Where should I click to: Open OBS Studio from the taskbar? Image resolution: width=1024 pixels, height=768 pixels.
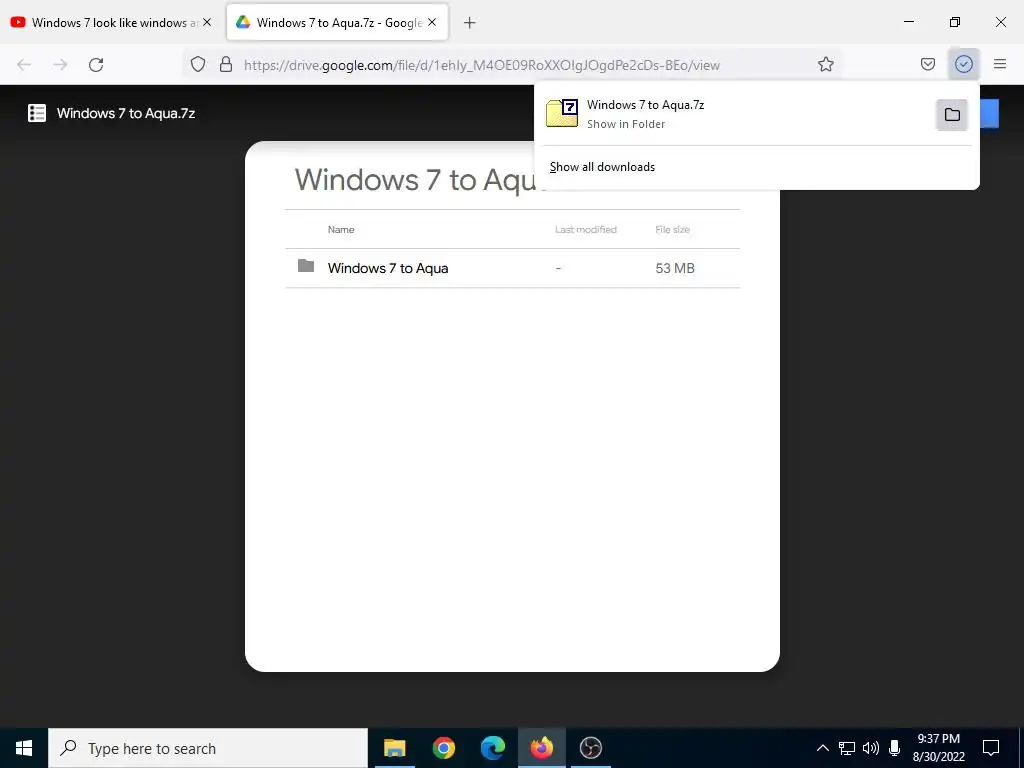click(x=590, y=748)
